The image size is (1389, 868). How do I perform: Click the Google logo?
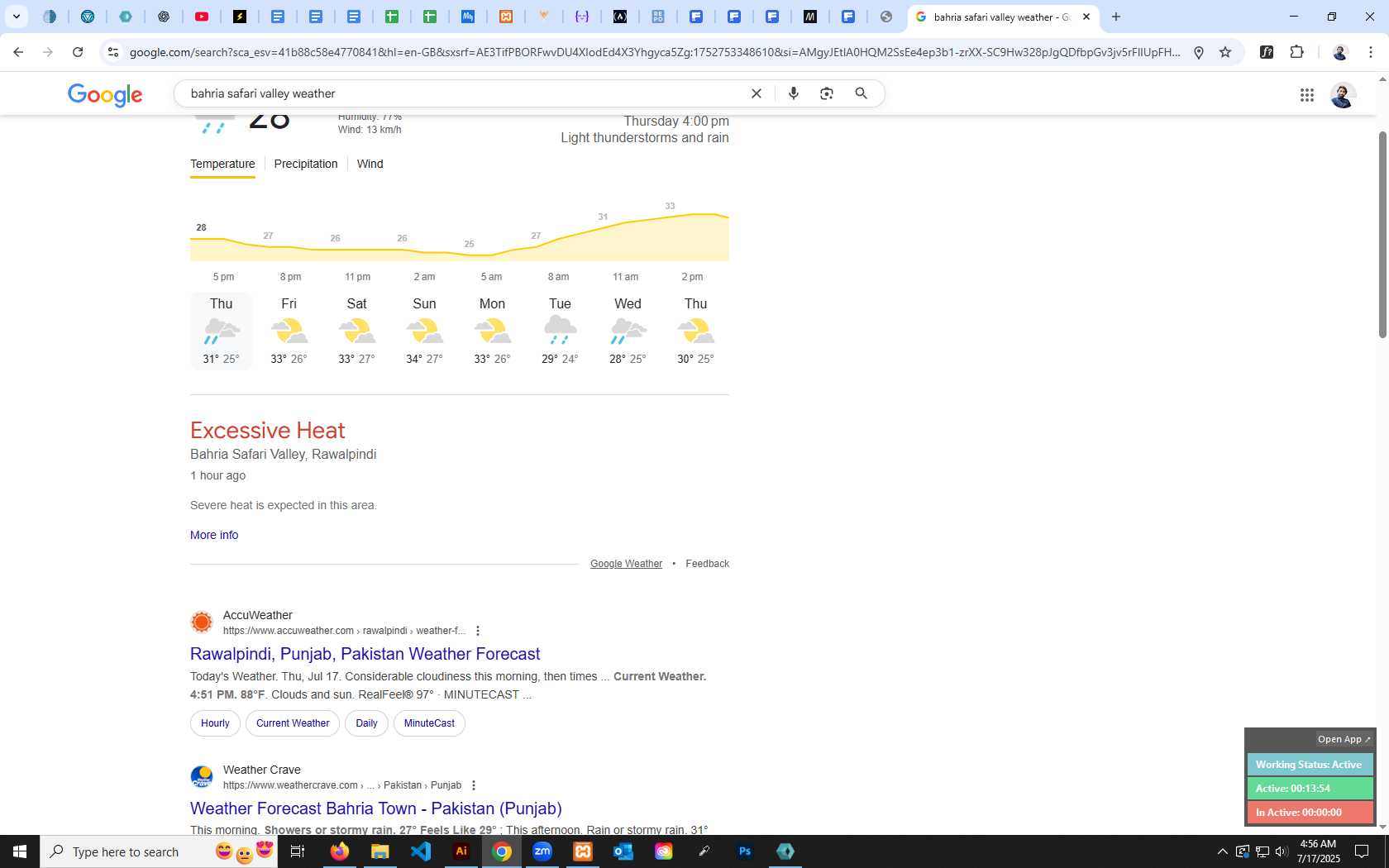click(105, 94)
